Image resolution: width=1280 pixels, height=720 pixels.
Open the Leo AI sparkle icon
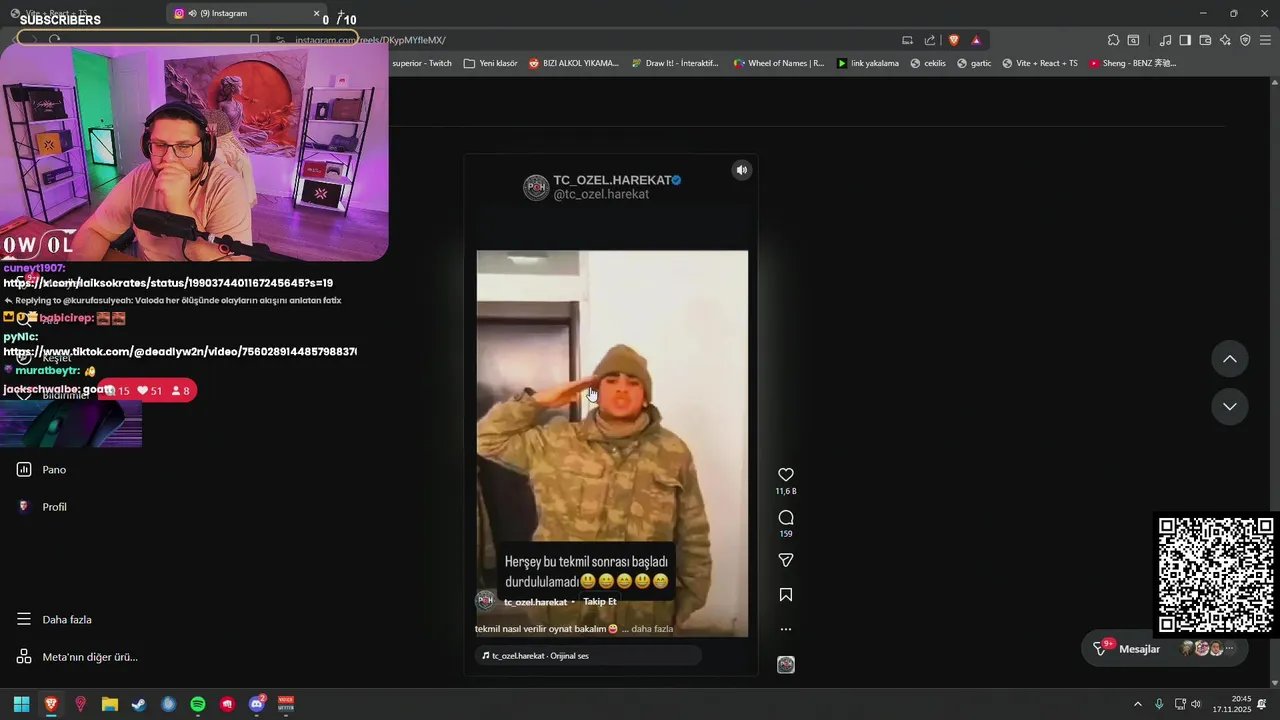(x=1225, y=40)
